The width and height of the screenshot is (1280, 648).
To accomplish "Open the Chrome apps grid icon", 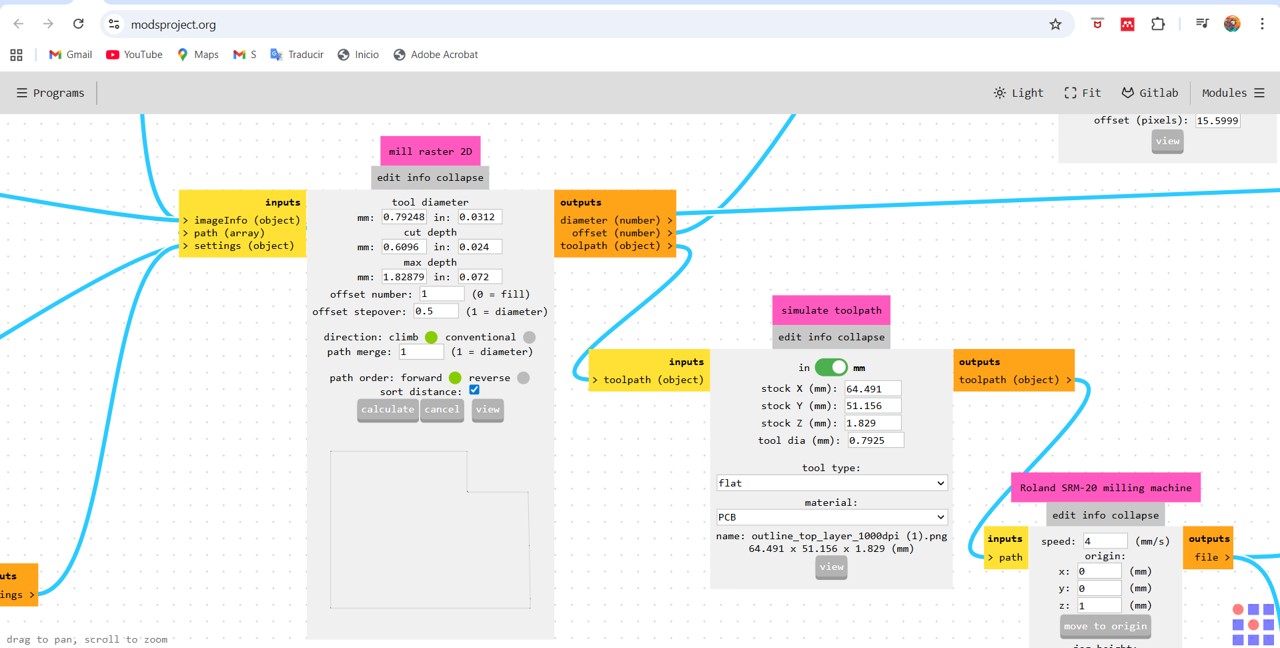I will tap(16, 55).
